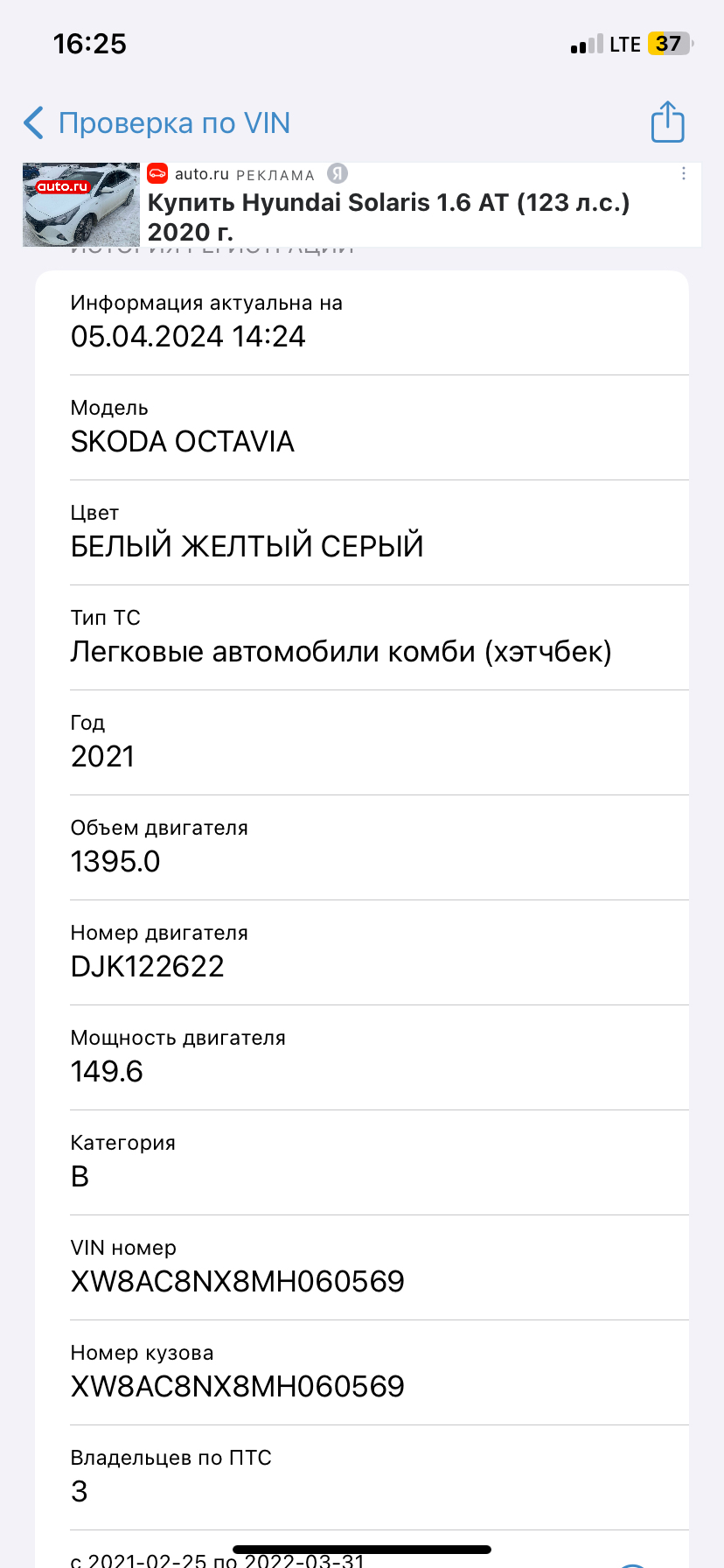Tap the Номер кузова value
The width and height of the screenshot is (724, 1568).
(238, 1386)
